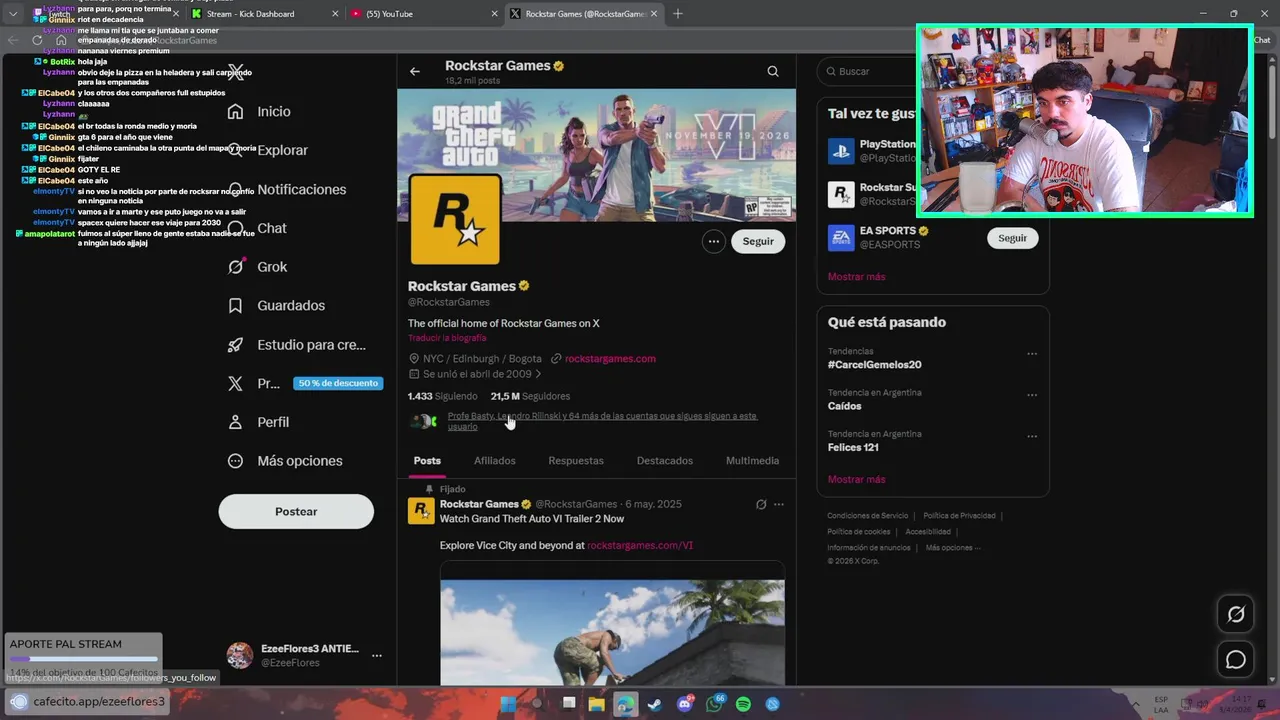Viewport: 1280px width, 720px height.
Task: Open the floating Grok button
Action: [1236, 614]
